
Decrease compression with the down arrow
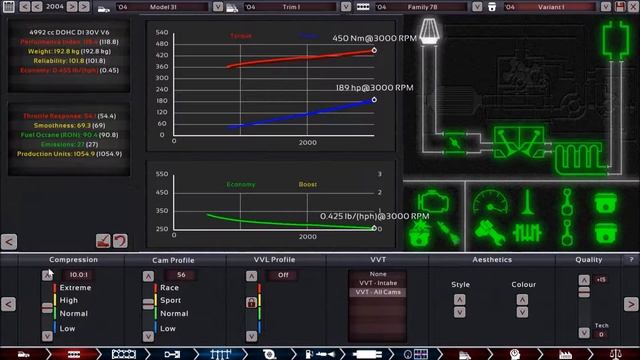(47, 336)
